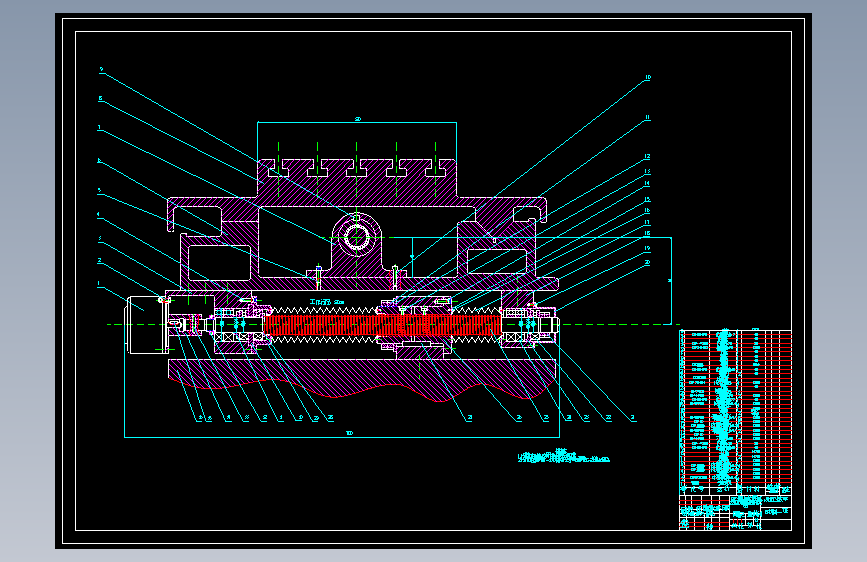867x562 pixels.
Task: Click the bottom overall length dimension value
Action: click(x=349, y=433)
